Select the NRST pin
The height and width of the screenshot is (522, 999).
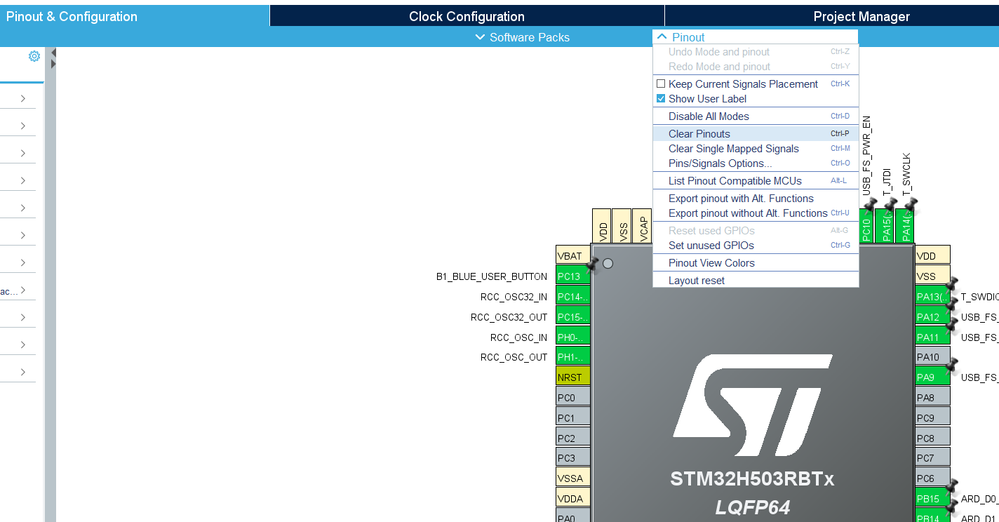pos(573,377)
